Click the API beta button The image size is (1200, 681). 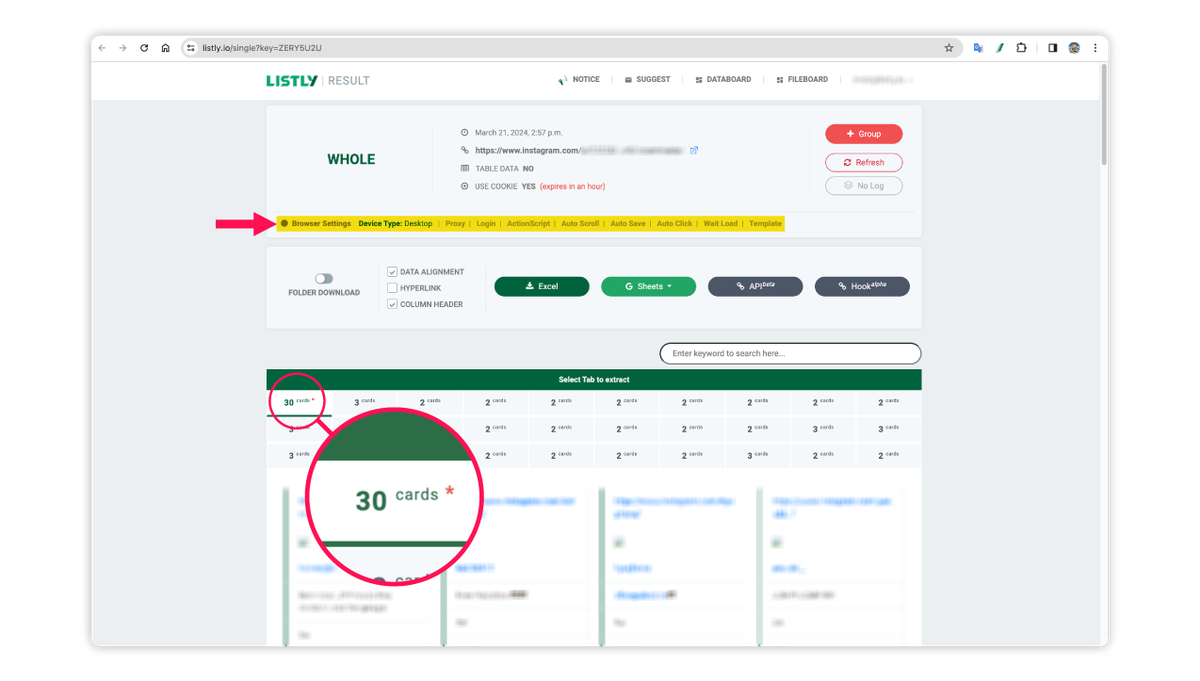coord(755,286)
